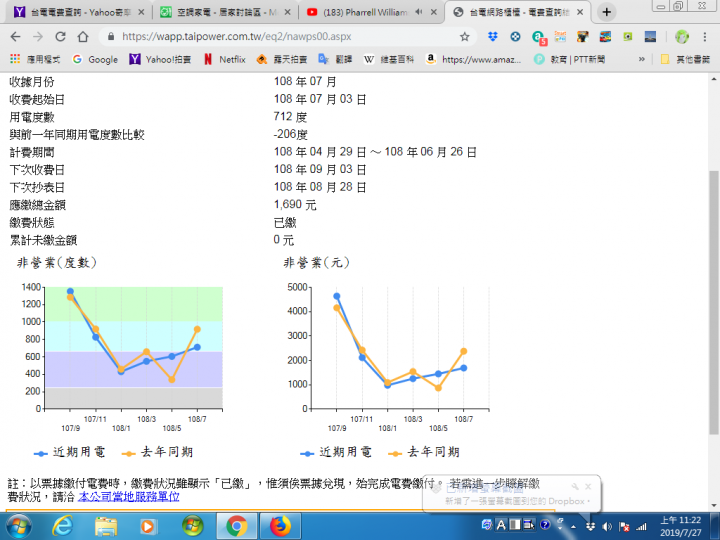This screenshot has height=540, width=720.
Task: Open the Amazon bookmark
Action: tap(473, 59)
